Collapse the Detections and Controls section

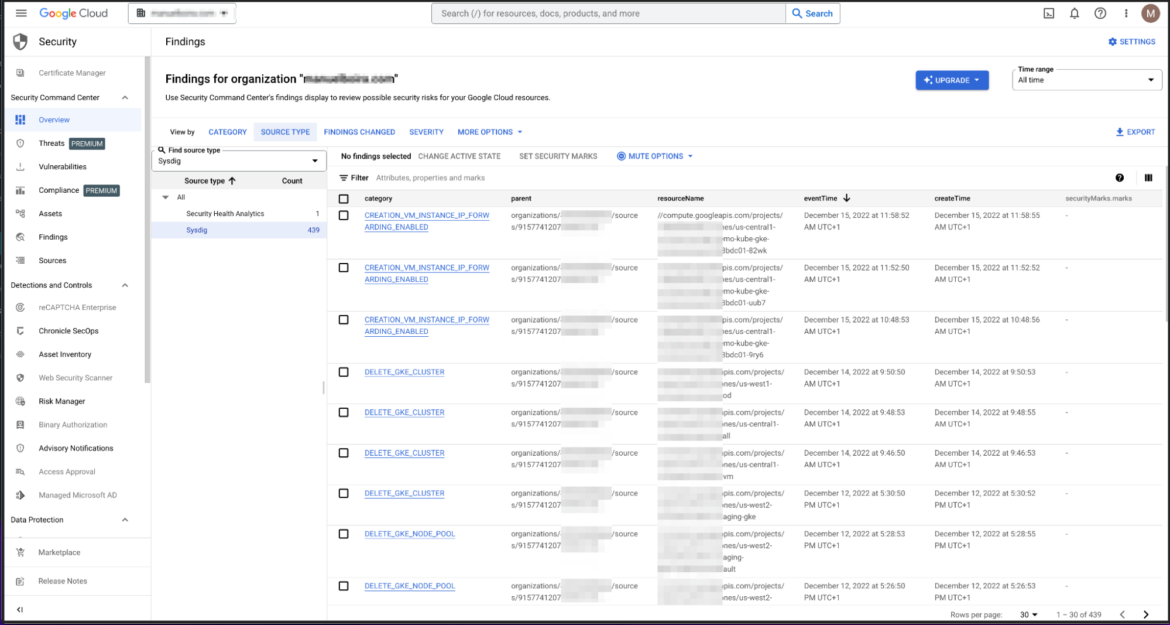coord(125,285)
